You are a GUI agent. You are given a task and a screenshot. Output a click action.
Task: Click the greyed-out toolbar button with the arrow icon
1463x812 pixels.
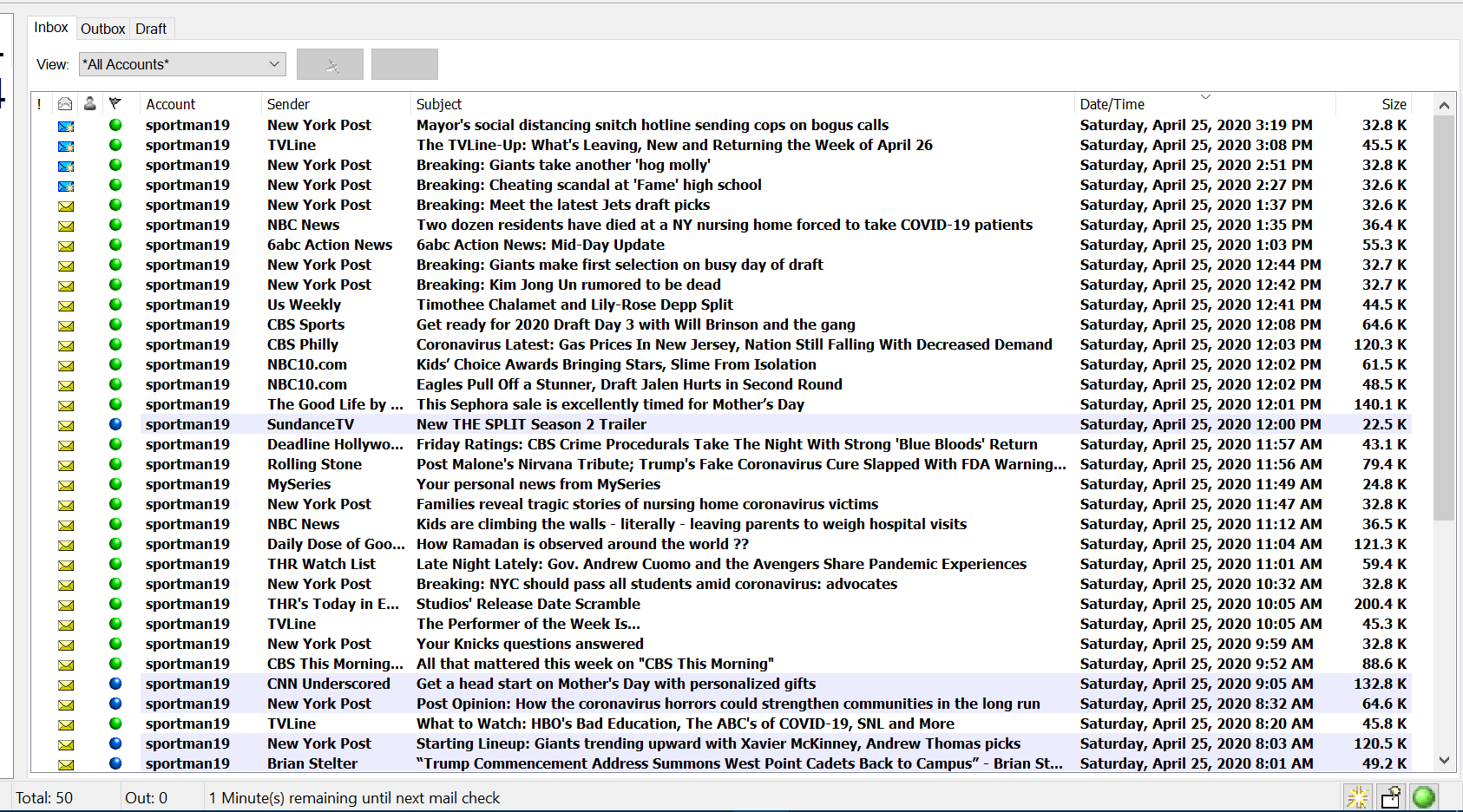[330, 64]
